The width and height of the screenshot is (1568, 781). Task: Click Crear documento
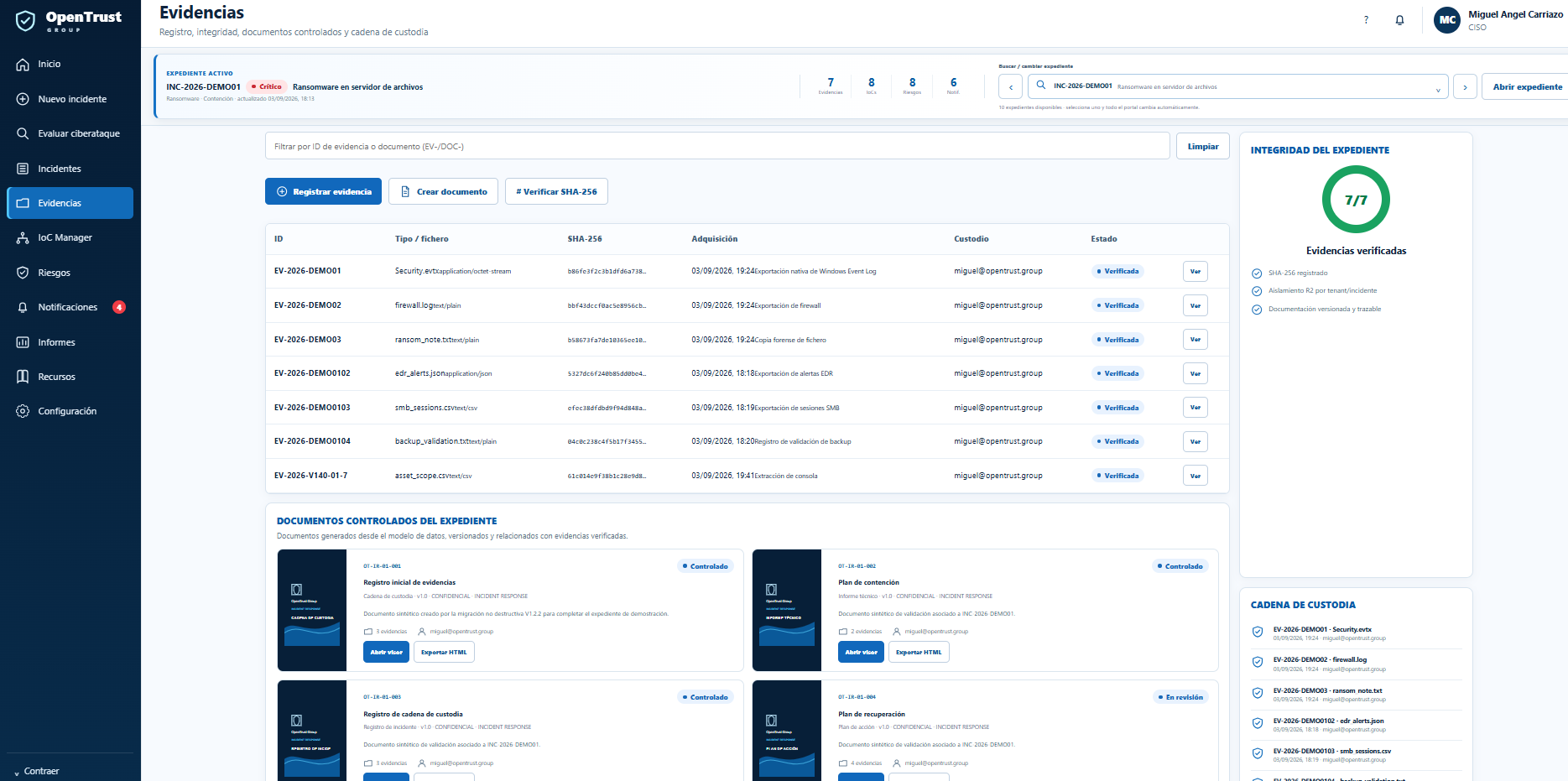click(x=443, y=191)
